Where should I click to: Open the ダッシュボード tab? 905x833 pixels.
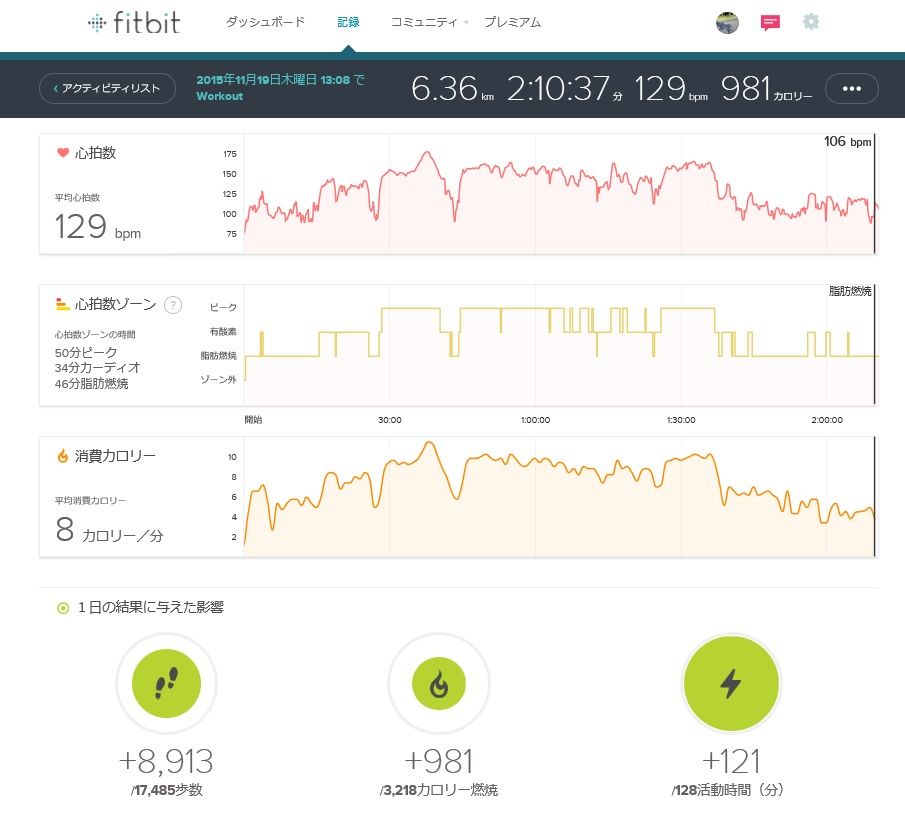265,22
